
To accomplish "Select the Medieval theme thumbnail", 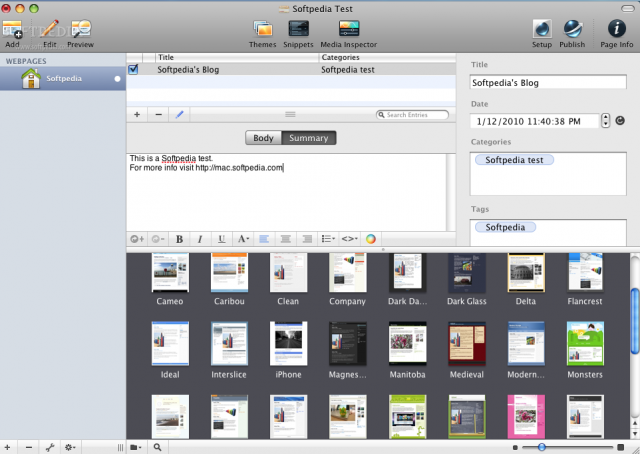I will (x=467, y=343).
